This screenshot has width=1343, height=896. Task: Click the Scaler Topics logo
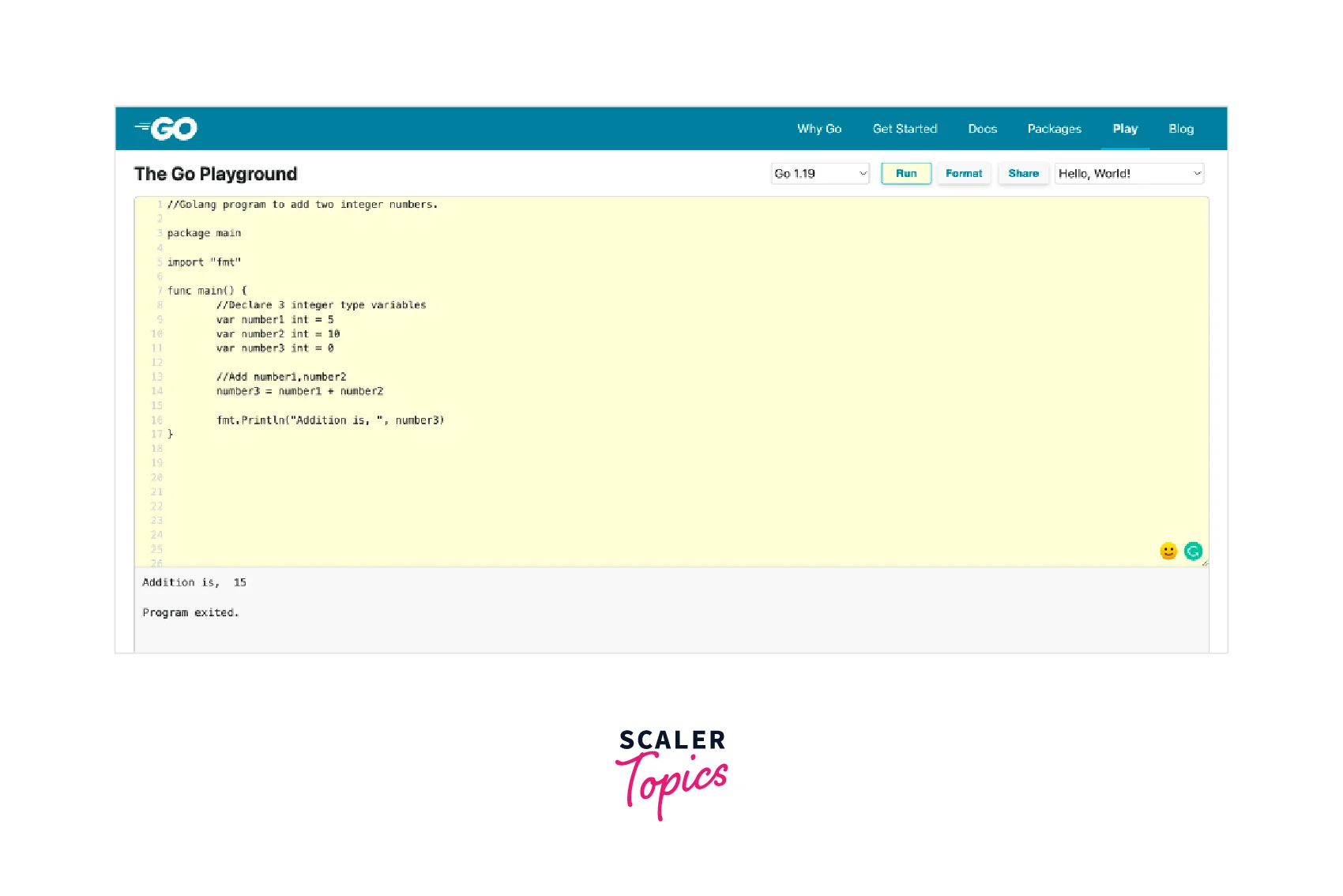671,773
